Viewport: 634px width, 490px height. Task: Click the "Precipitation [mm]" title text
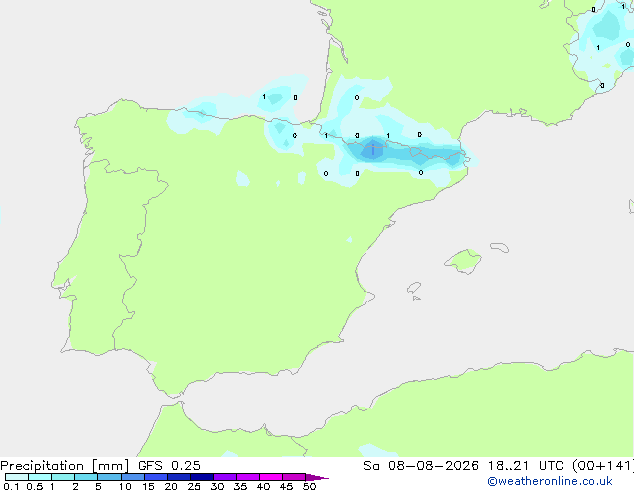click(x=65, y=466)
